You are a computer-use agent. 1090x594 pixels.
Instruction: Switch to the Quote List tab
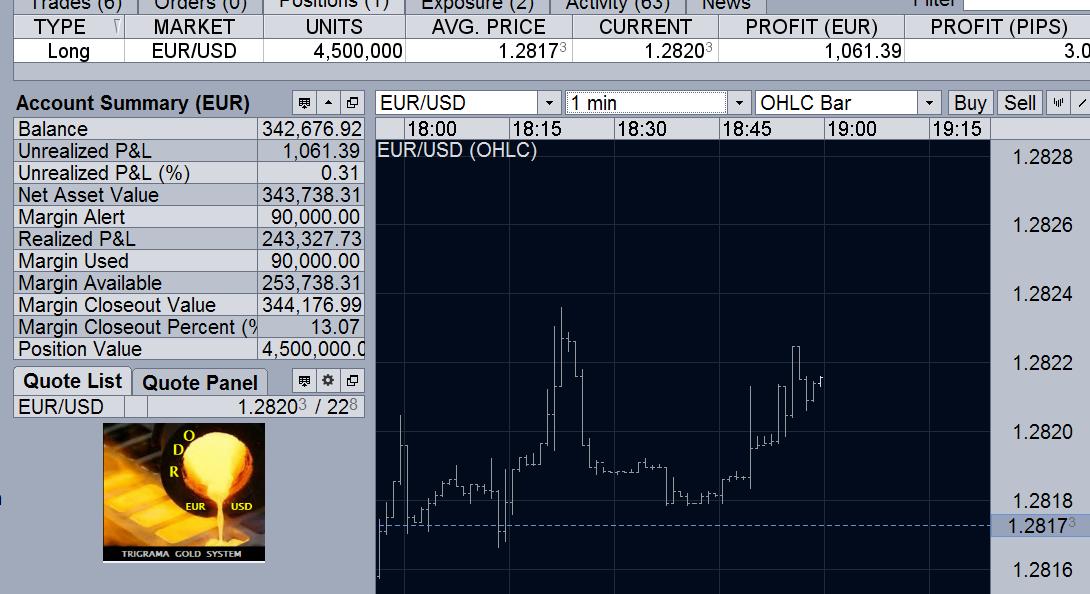tap(72, 381)
